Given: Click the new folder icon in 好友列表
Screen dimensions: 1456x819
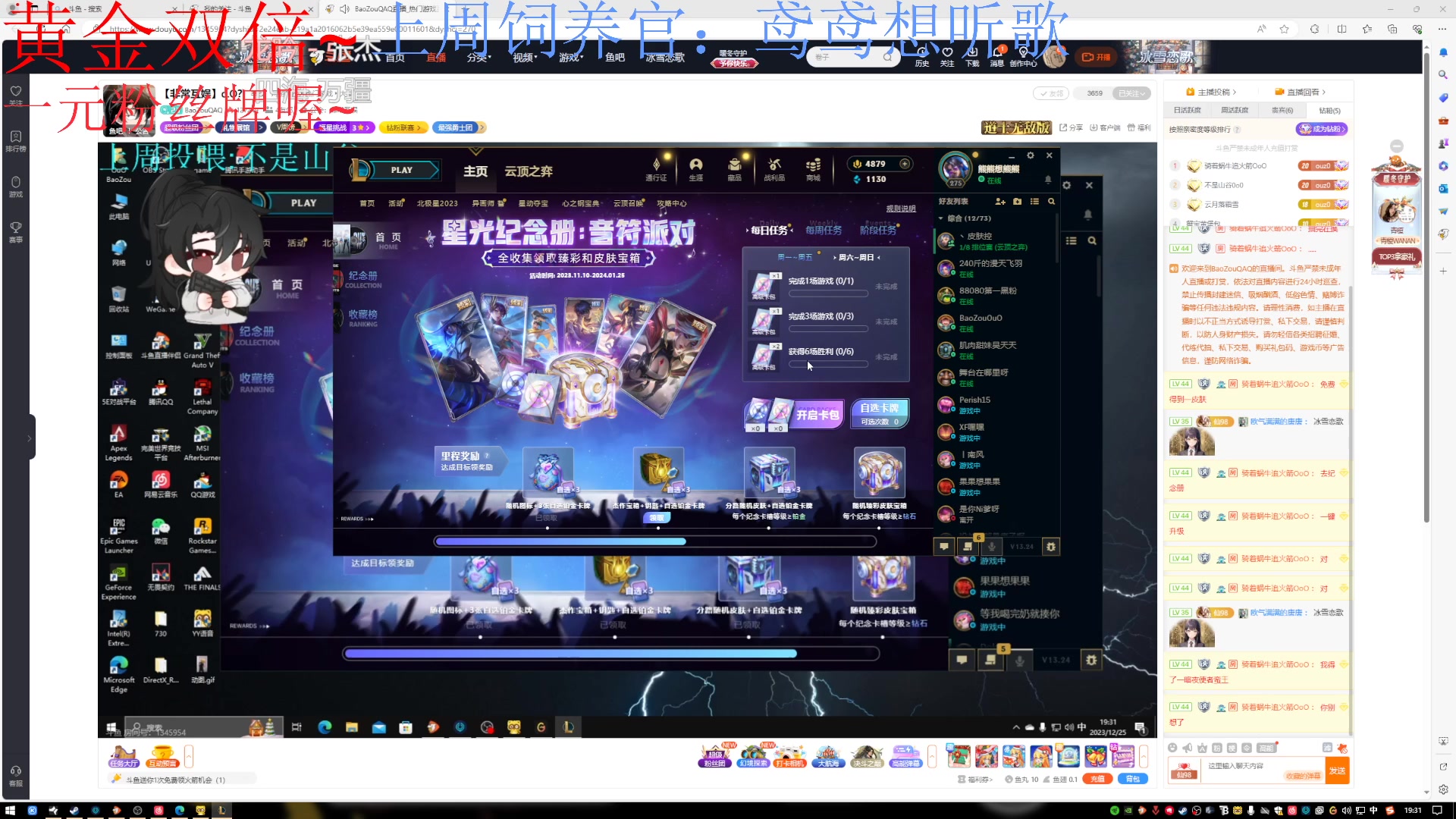Looking at the screenshot, I should pos(1017,202).
